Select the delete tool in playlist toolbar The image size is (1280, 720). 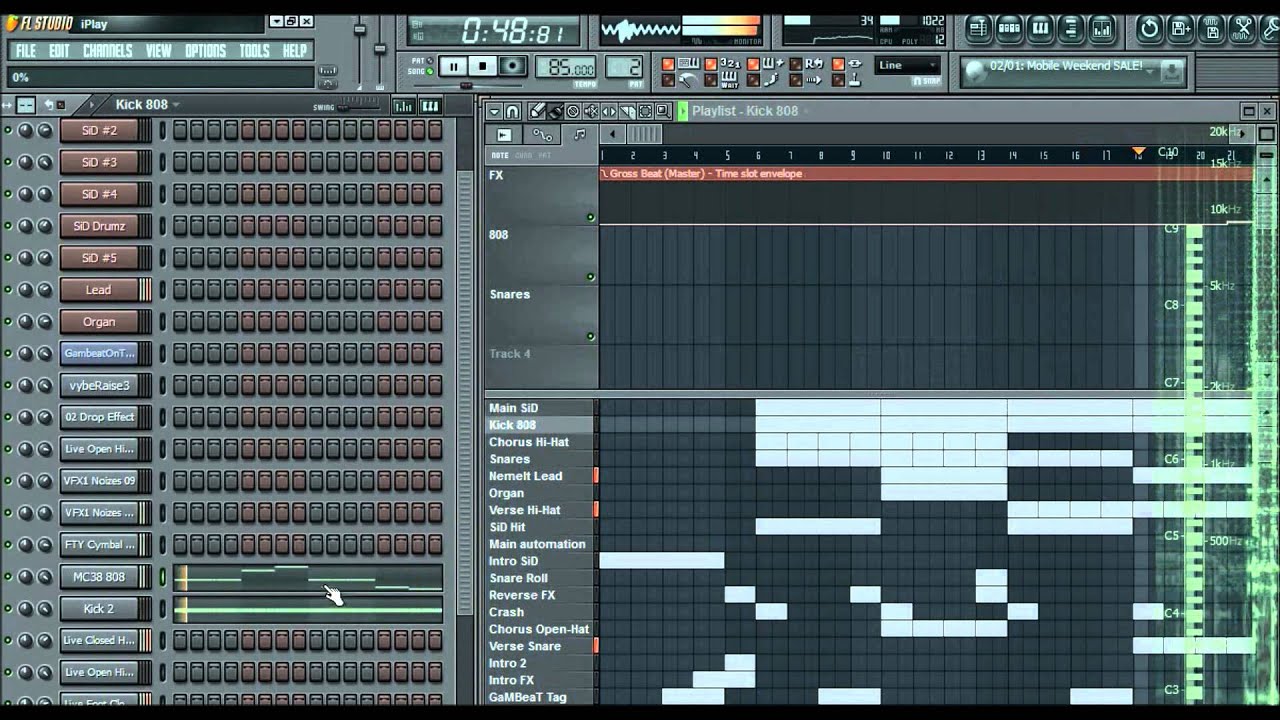coord(573,111)
